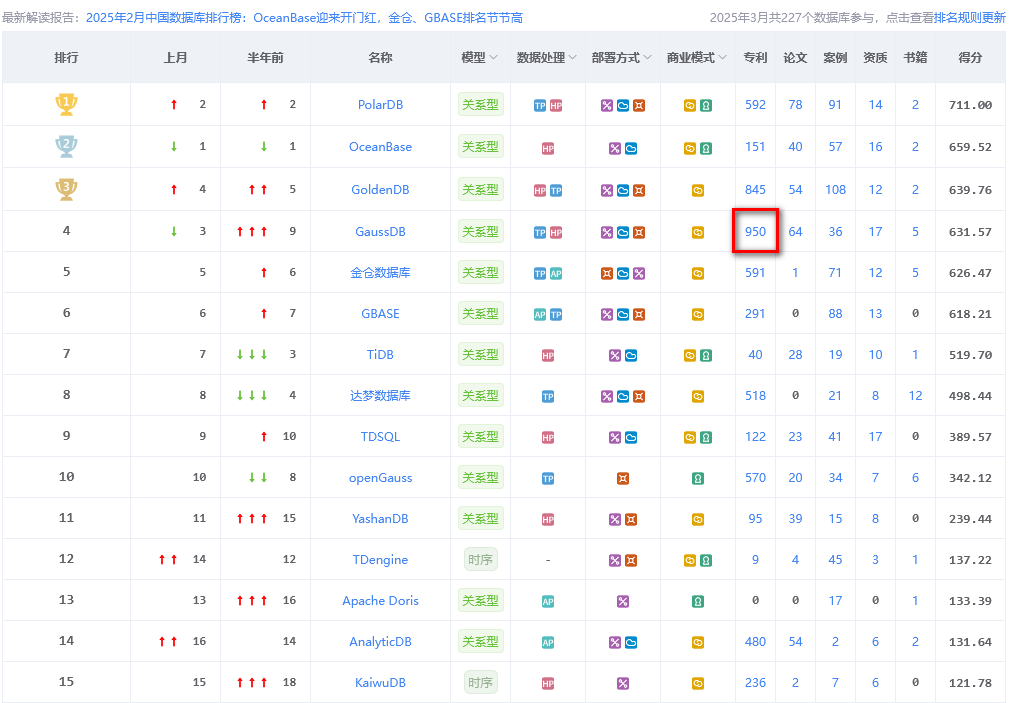The image size is (1015, 703).
Task: Click the 论文 column header
Action: [x=795, y=58]
